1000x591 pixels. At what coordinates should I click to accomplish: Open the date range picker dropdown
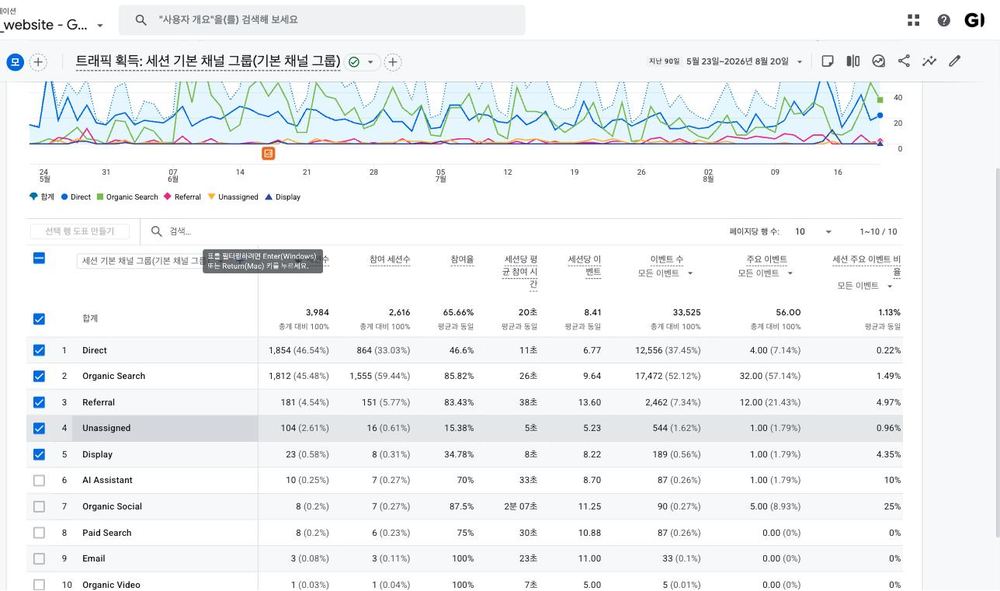coord(800,62)
